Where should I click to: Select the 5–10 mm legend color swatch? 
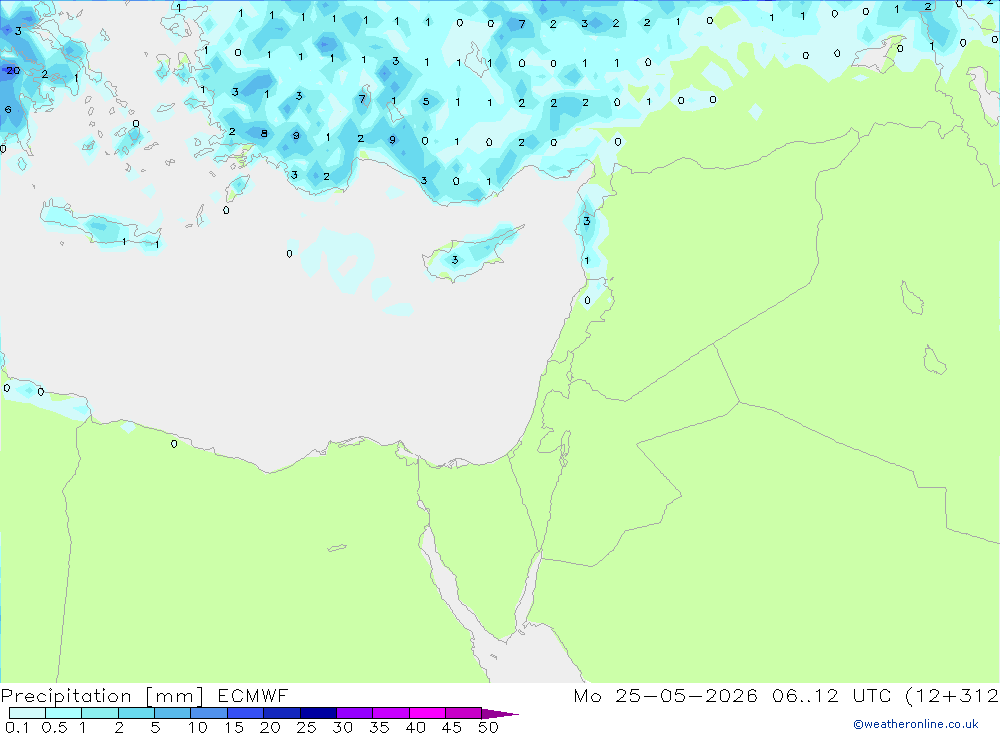tap(173, 713)
